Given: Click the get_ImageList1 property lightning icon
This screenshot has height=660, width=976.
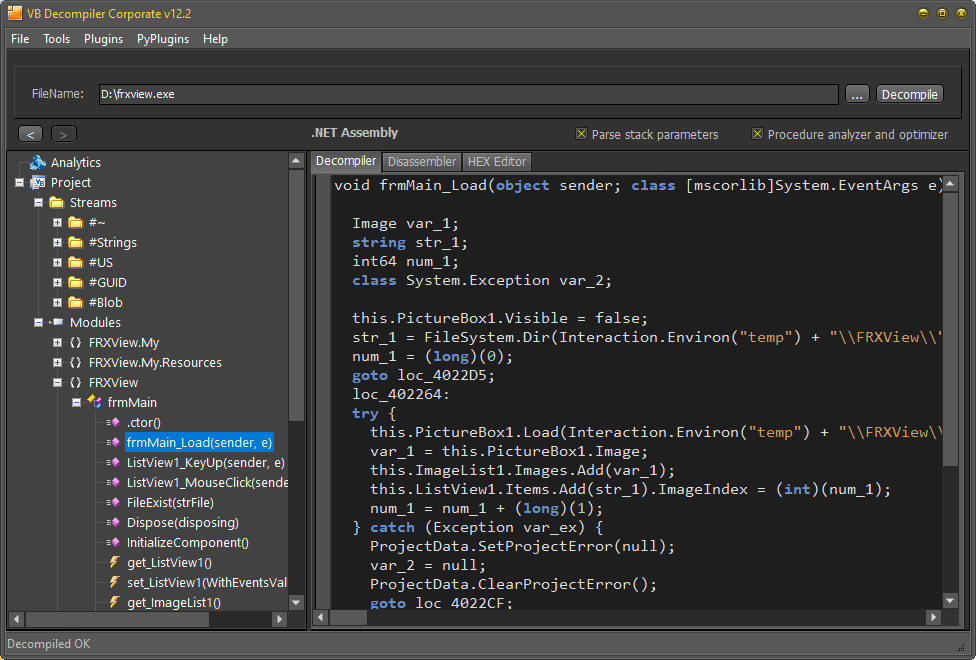Looking at the screenshot, I should click(115, 602).
